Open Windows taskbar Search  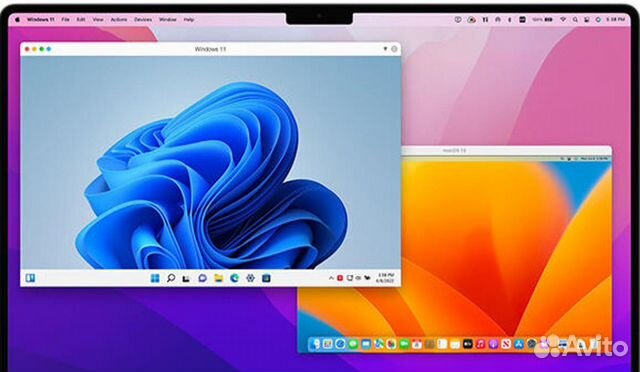point(171,278)
